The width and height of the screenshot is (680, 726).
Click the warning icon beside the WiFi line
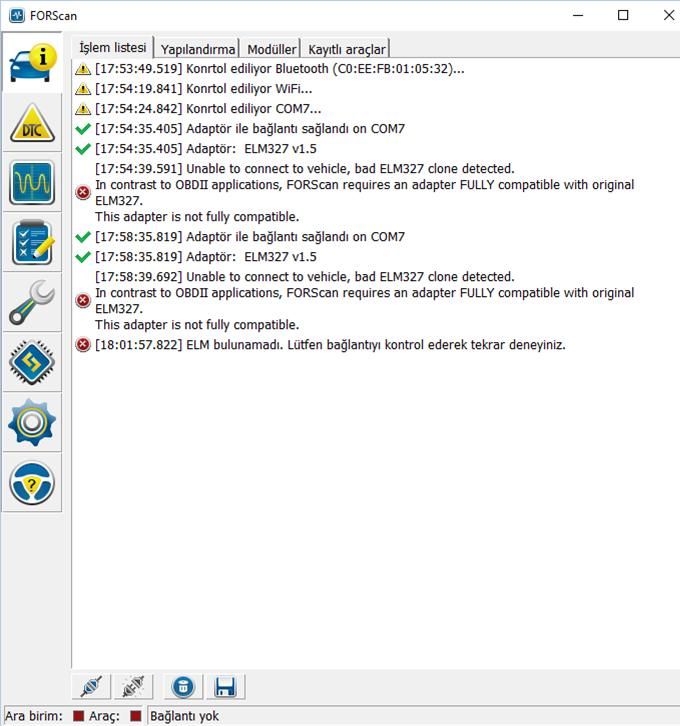pos(83,89)
